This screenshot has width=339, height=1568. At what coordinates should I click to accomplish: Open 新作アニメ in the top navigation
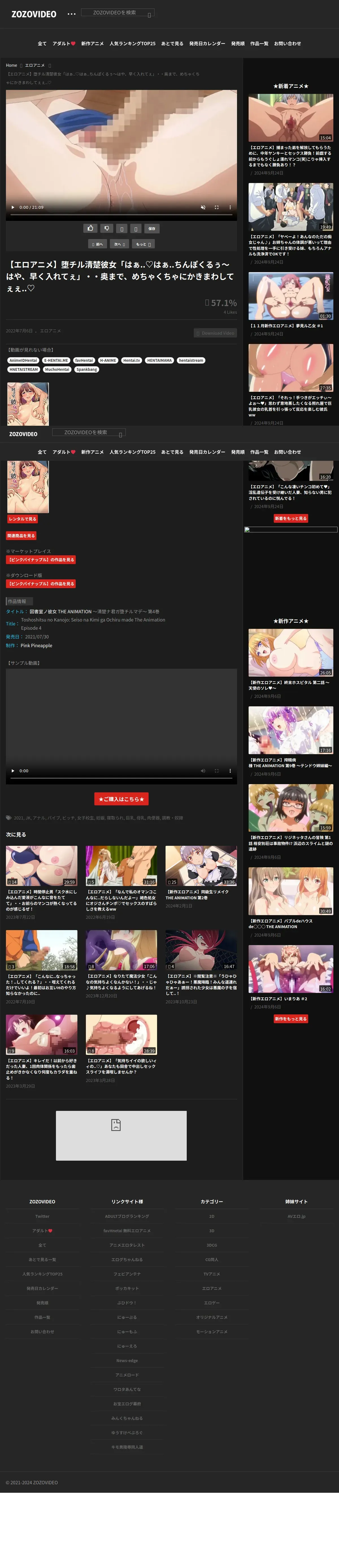(x=92, y=44)
